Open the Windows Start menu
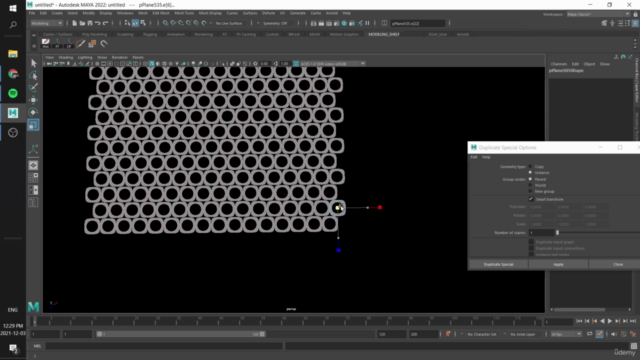The image size is (640, 360). (x=13, y=8)
